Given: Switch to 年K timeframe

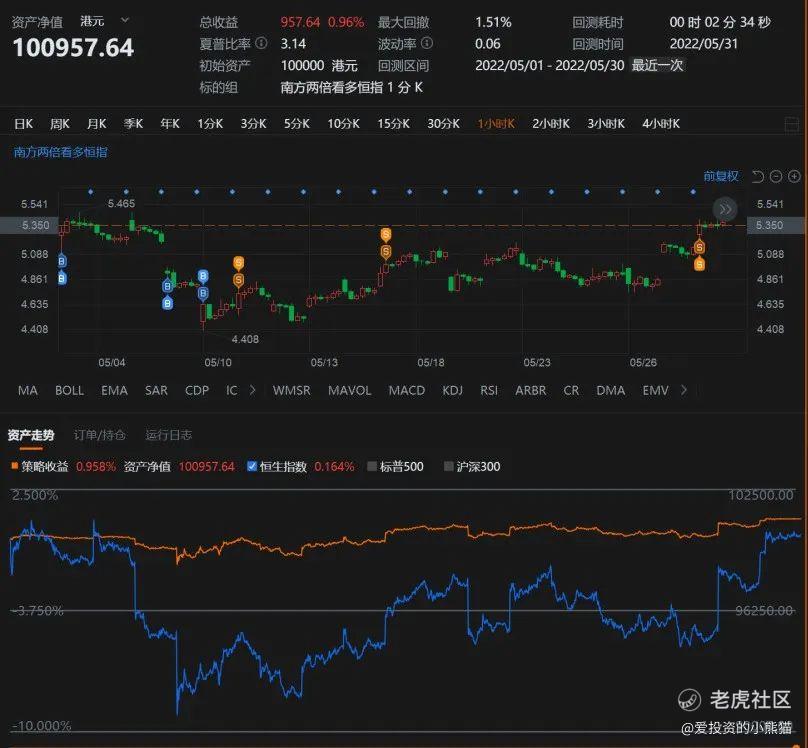Looking at the screenshot, I should (x=170, y=124).
